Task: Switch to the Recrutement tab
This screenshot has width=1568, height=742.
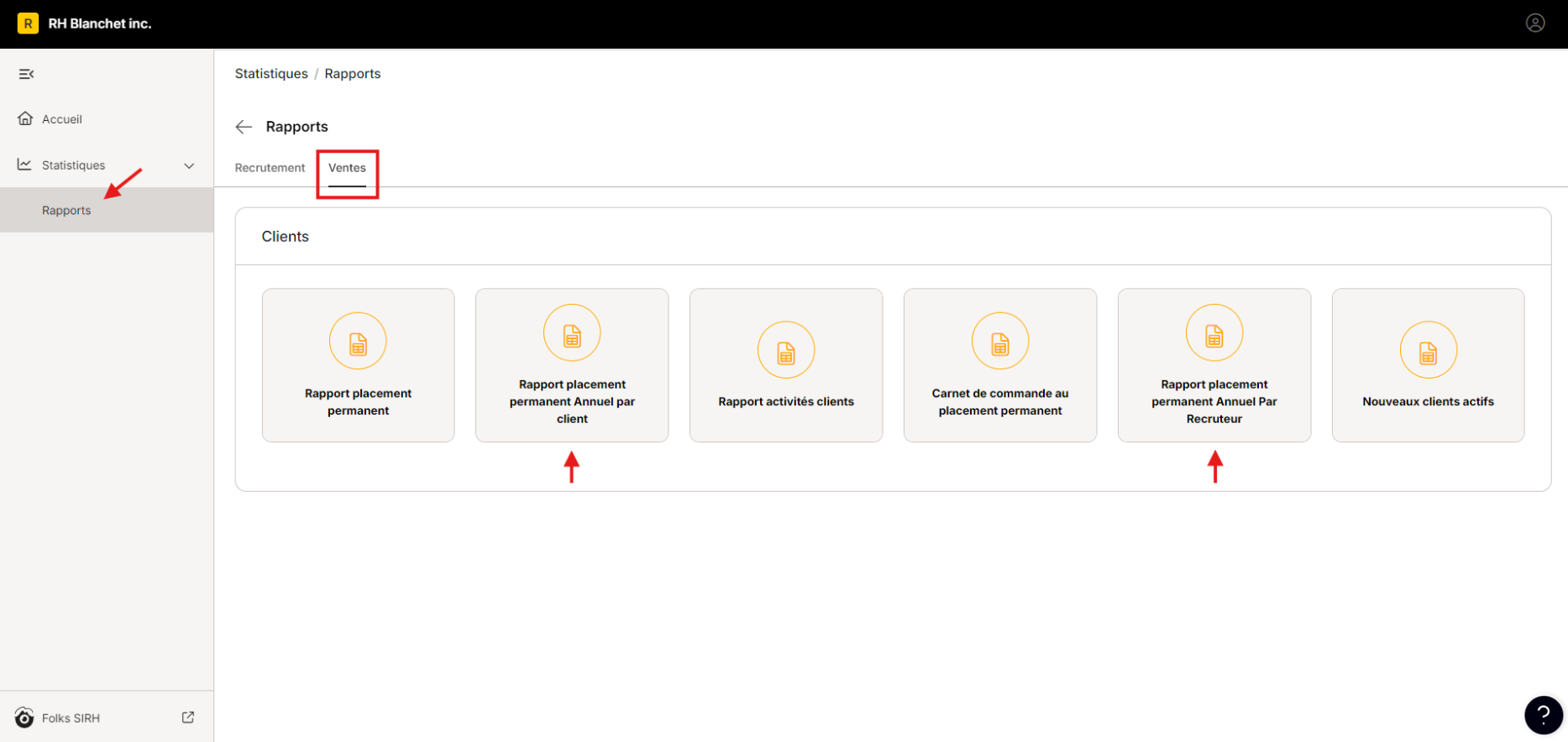Action: click(270, 168)
